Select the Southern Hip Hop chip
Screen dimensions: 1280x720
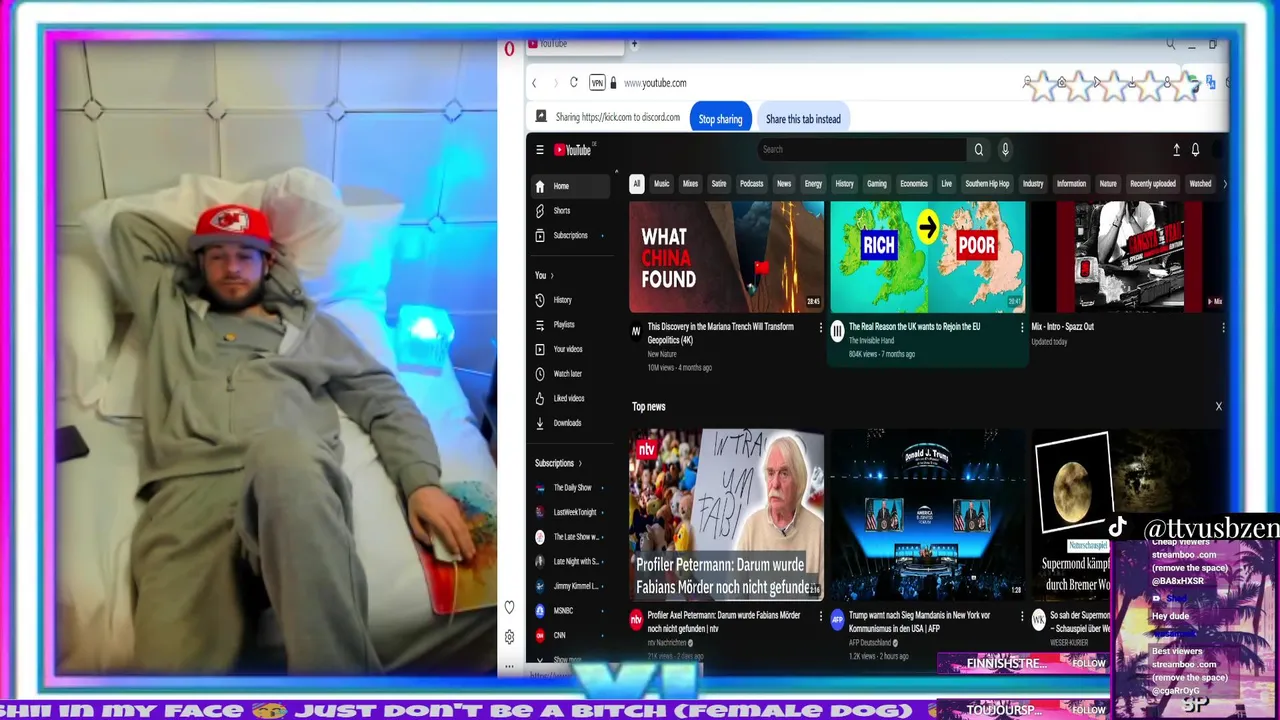tap(987, 184)
